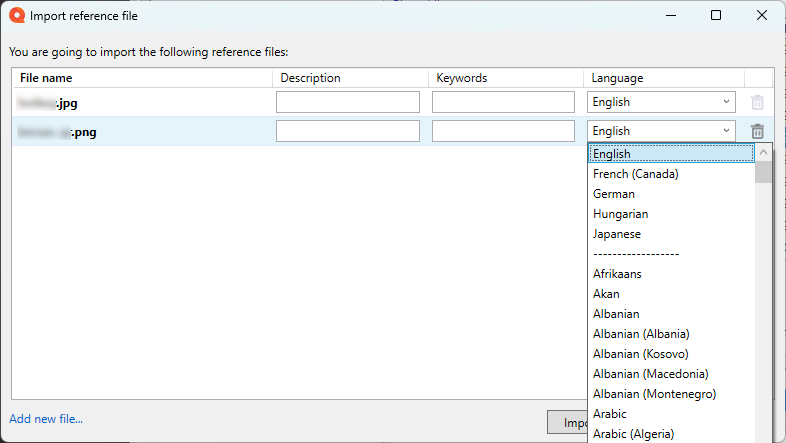Delete the .jpg file row with trash icon

[757, 102]
